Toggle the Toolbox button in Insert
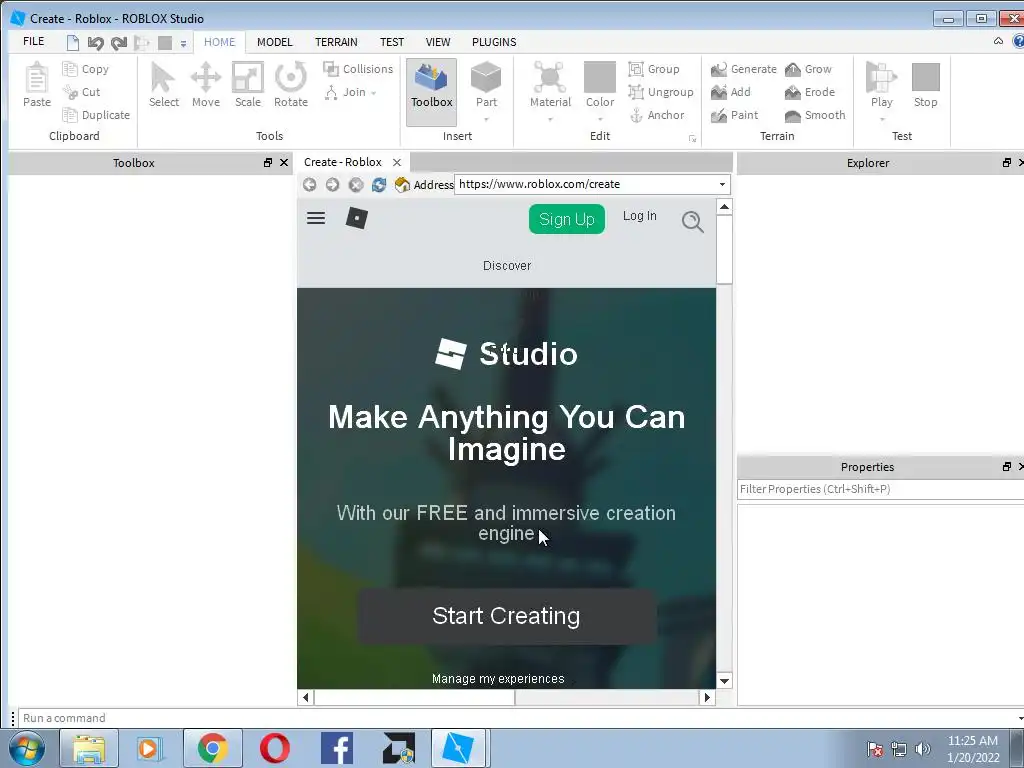This screenshot has height=768, width=1024. pyautogui.click(x=432, y=92)
